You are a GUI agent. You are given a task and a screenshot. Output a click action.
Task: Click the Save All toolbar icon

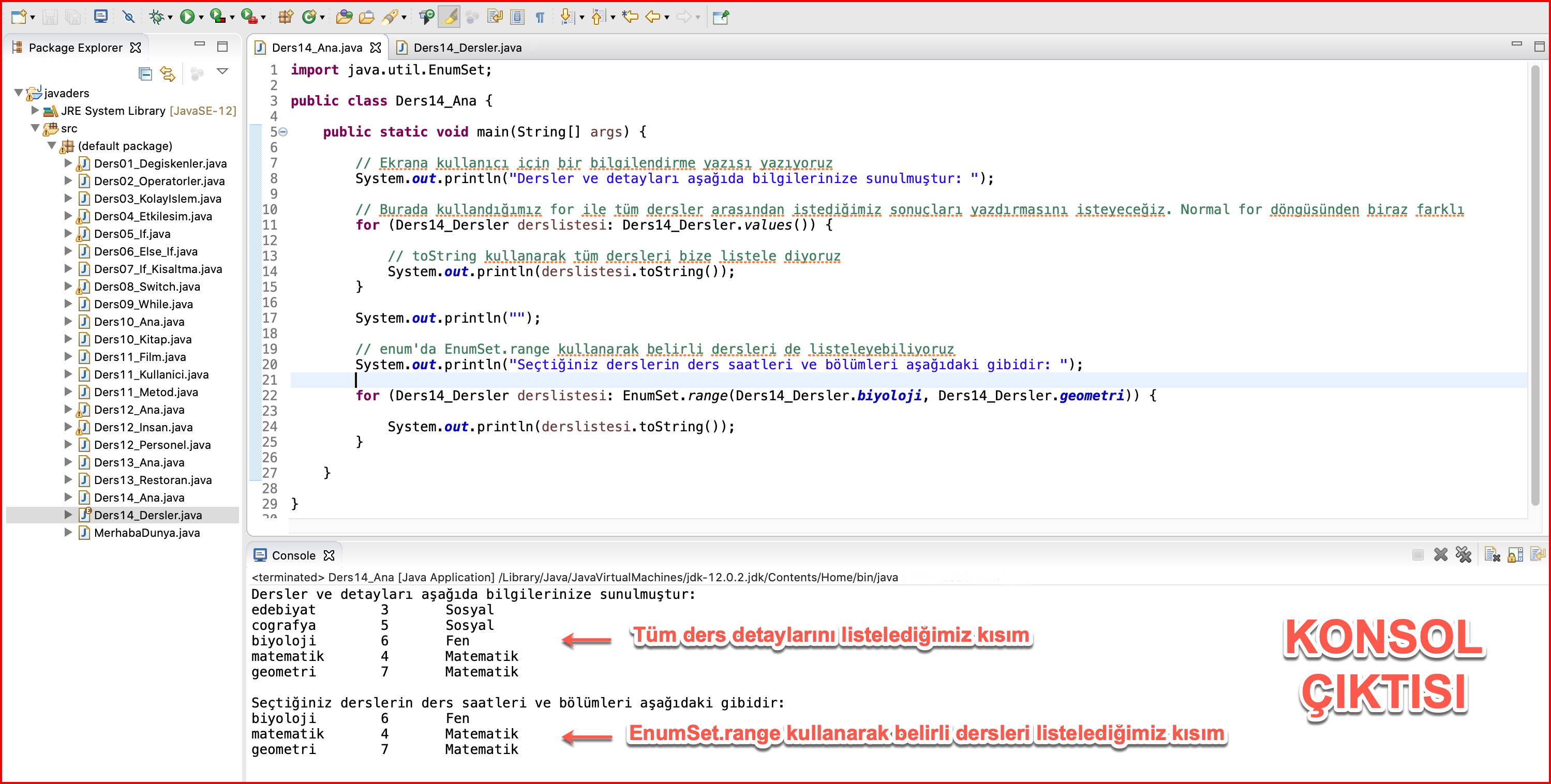click(73, 17)
